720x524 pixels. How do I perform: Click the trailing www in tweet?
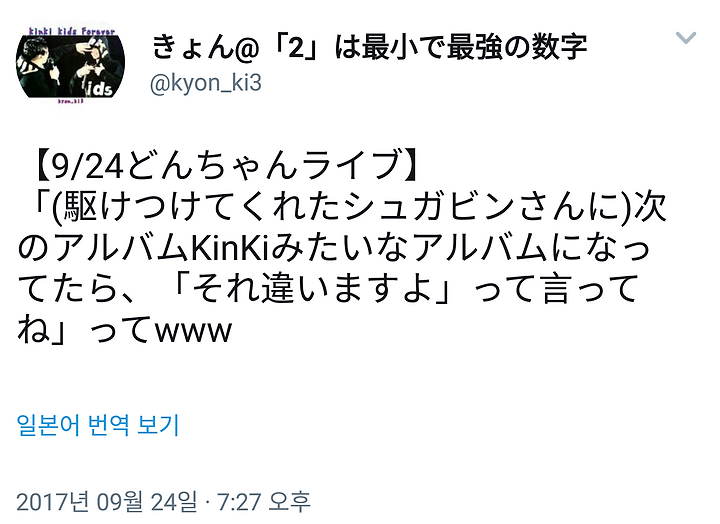click(193, 332)
